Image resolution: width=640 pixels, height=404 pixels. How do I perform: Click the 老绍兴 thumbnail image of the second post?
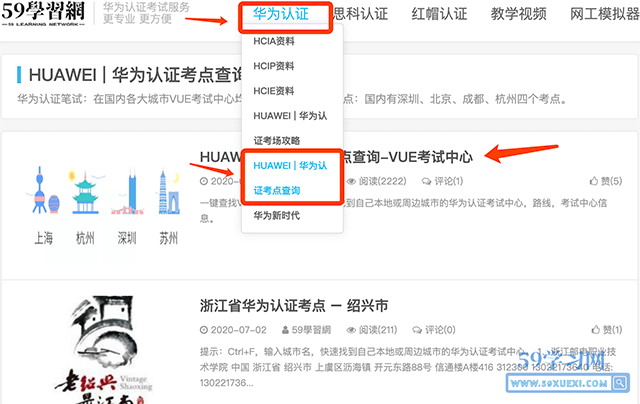point(100,350)
